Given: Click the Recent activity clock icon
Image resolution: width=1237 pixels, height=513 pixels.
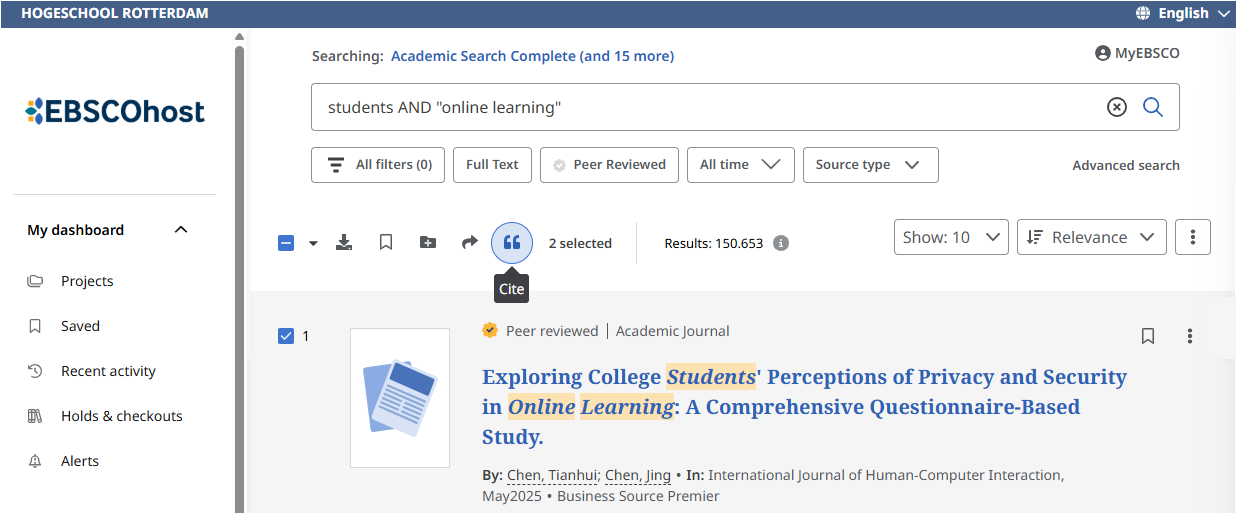Looking at the screenshot, I should [35, 371].
